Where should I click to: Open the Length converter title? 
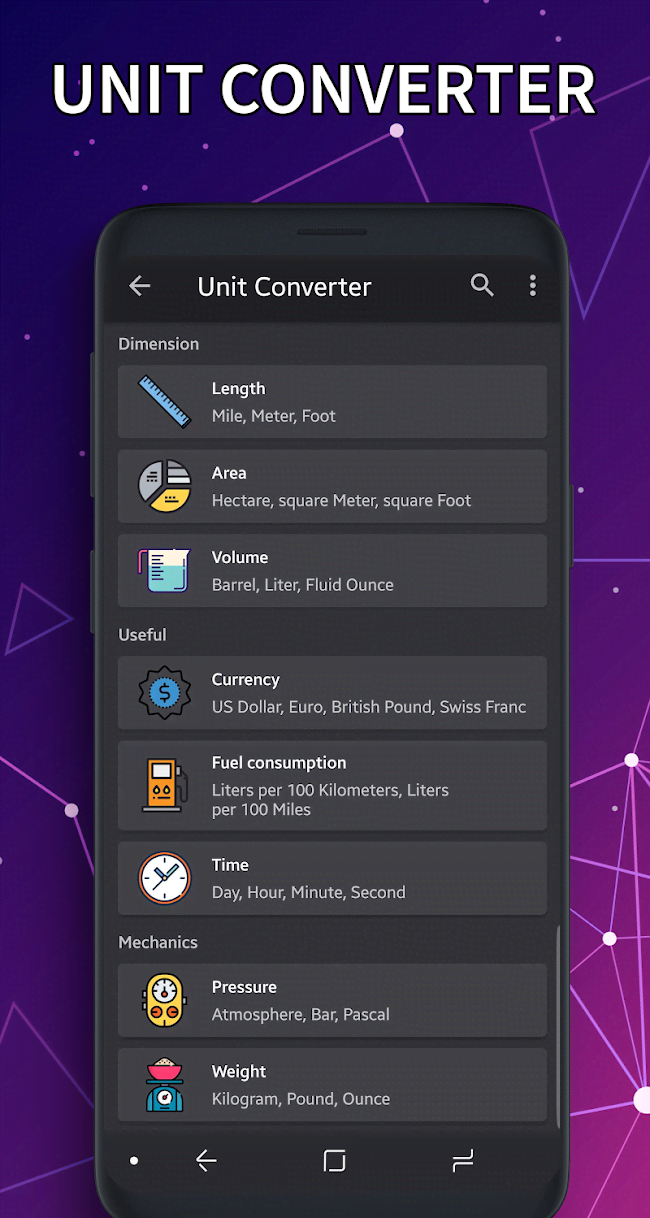(238, 389)
